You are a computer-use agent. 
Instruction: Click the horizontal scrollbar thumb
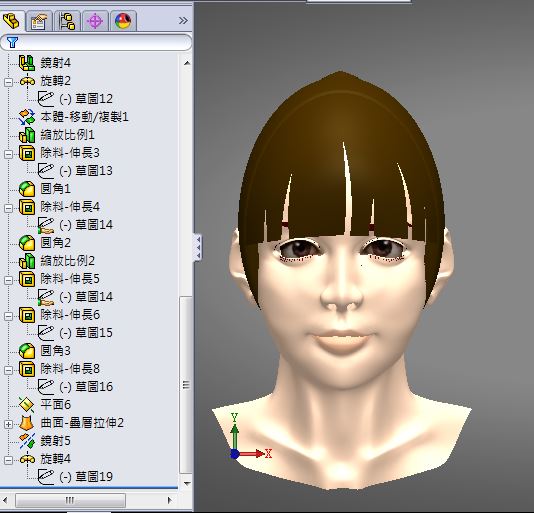pyautogui.click(x=70, y=500)
